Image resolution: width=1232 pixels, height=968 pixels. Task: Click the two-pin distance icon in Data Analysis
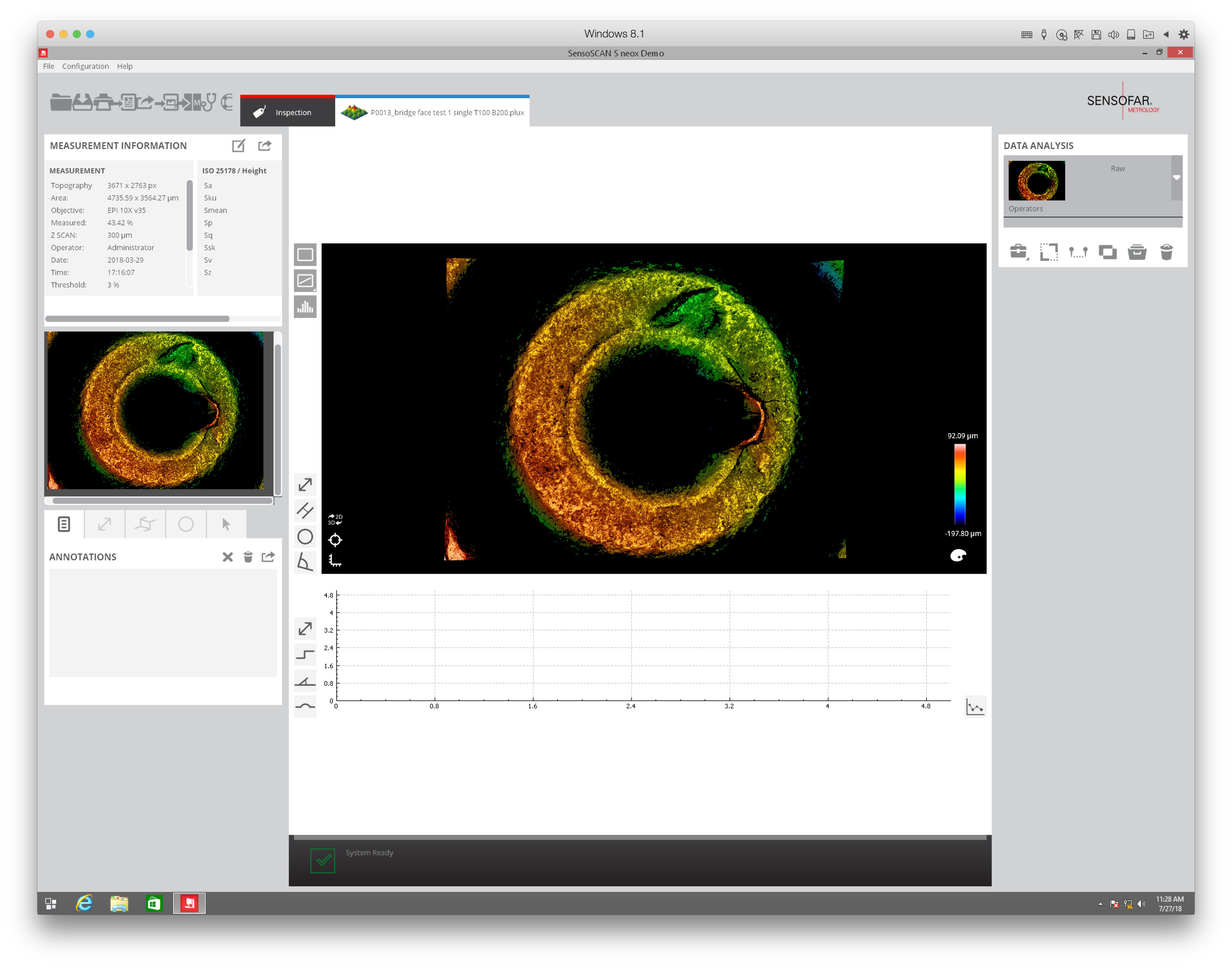[x=1078, y=252]
